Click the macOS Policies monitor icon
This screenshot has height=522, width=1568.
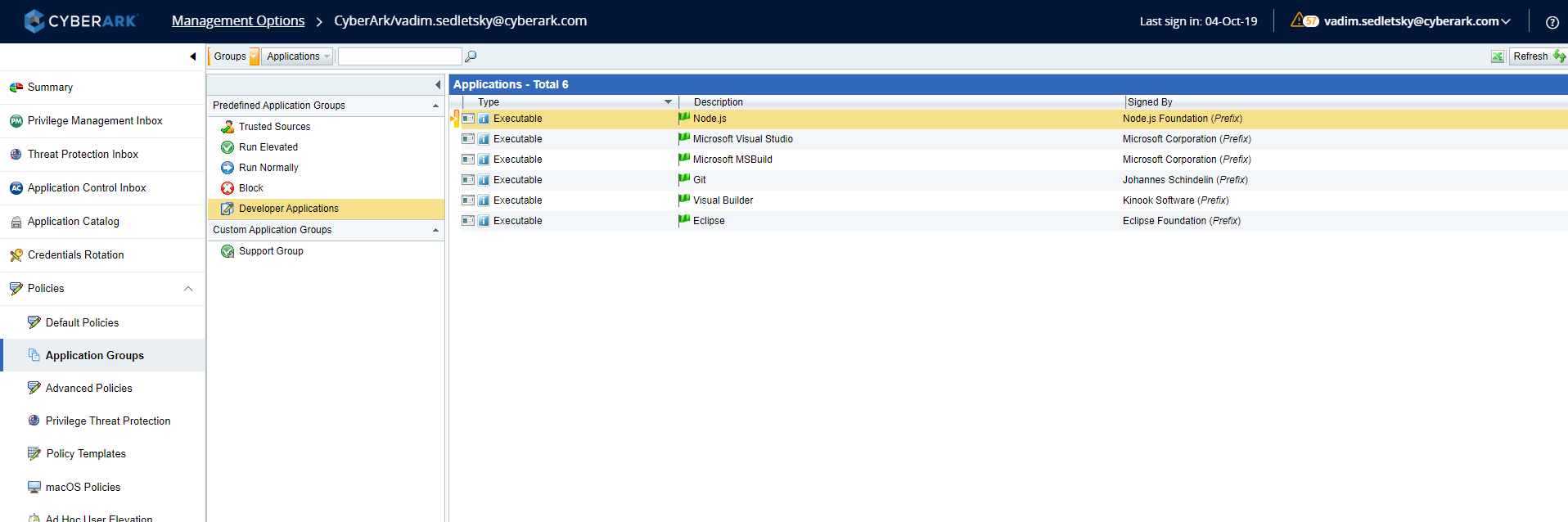pos(34,487)
